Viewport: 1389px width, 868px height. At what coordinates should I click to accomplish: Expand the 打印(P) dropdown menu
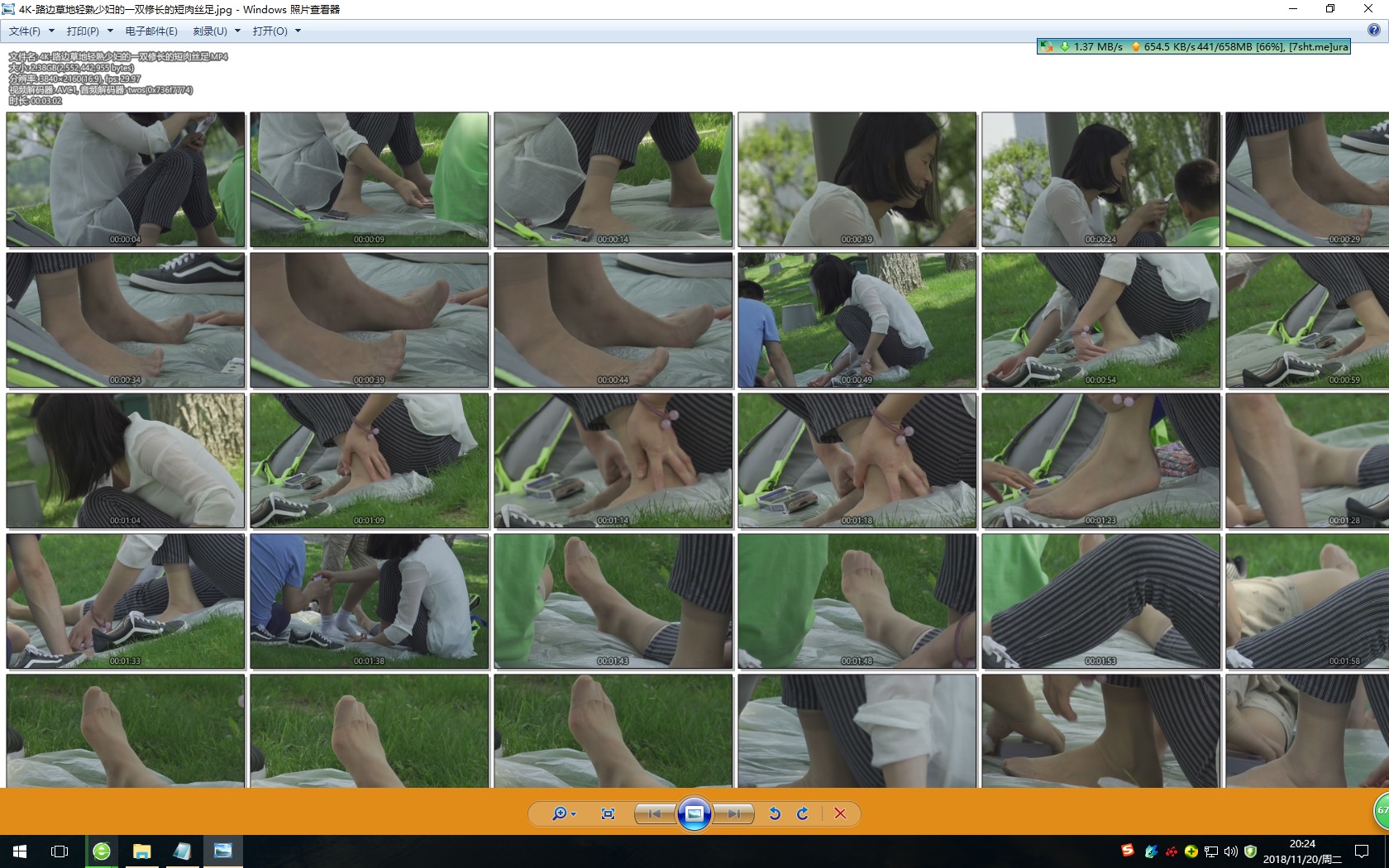[88, 31]
